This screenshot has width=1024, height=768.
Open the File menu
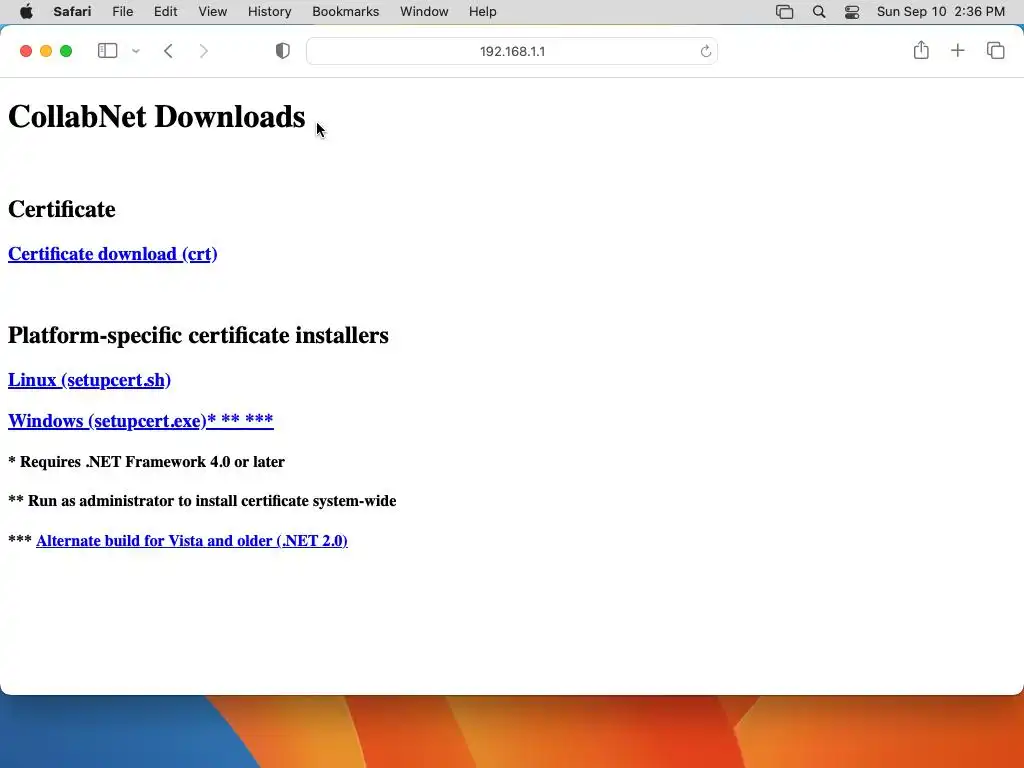(x=123, y=12)
